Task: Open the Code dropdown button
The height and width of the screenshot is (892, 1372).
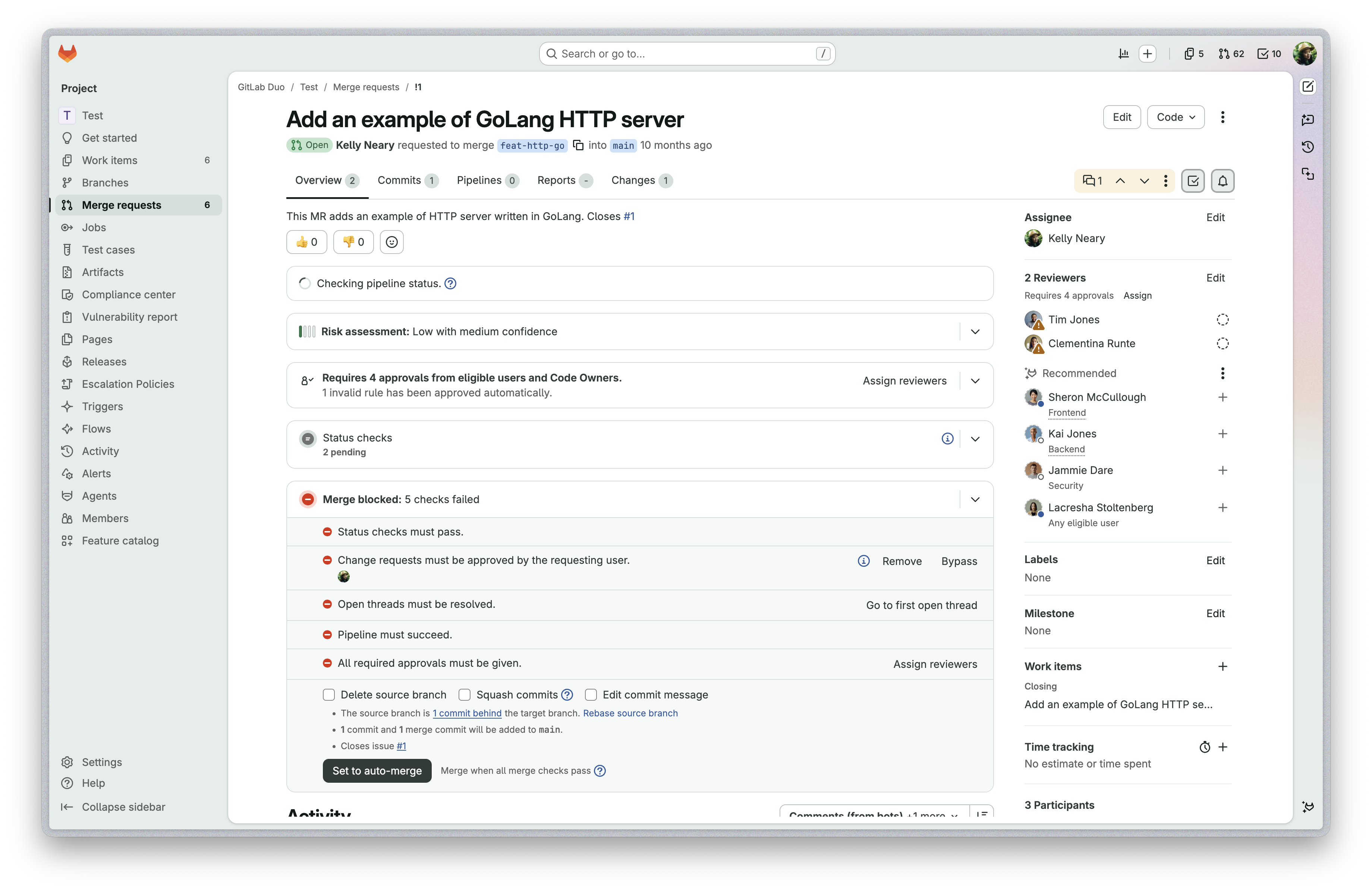Action: pos(1176,117)
